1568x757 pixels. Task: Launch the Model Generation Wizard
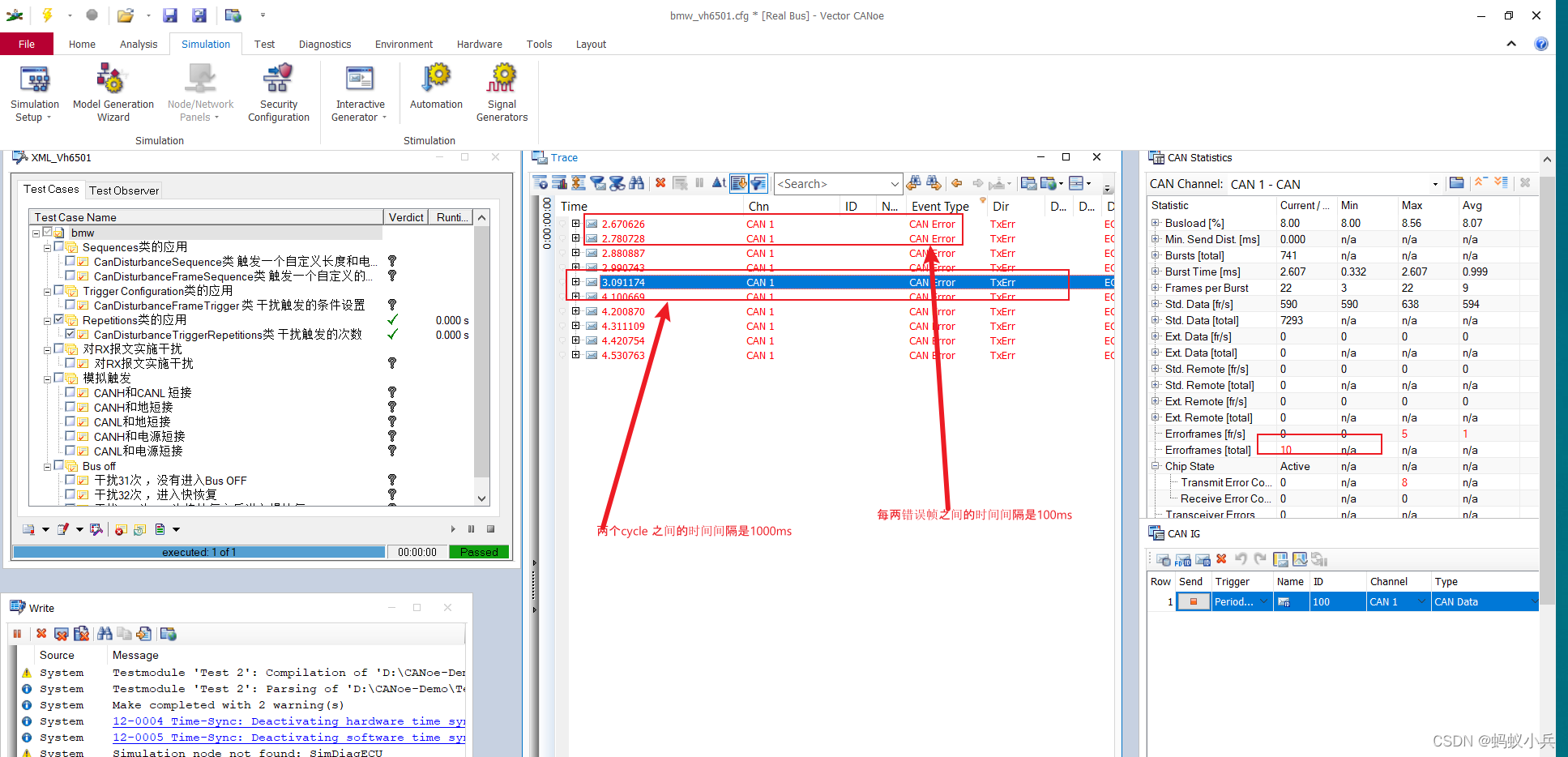113,93
